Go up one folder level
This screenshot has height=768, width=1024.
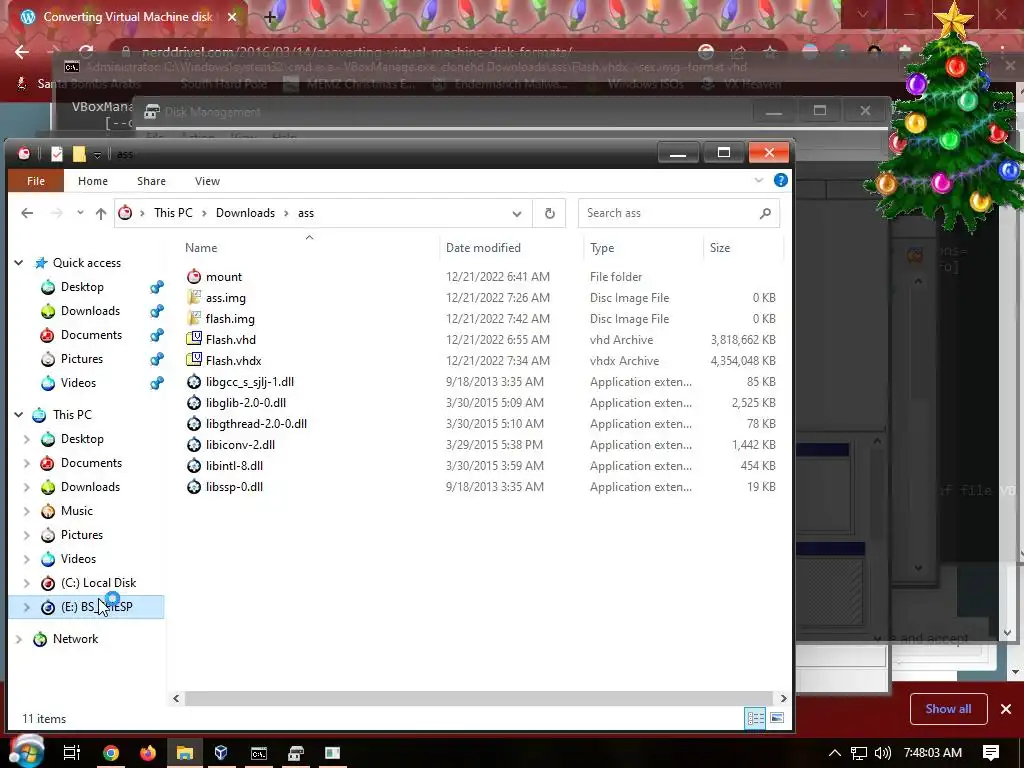point(101,213)
